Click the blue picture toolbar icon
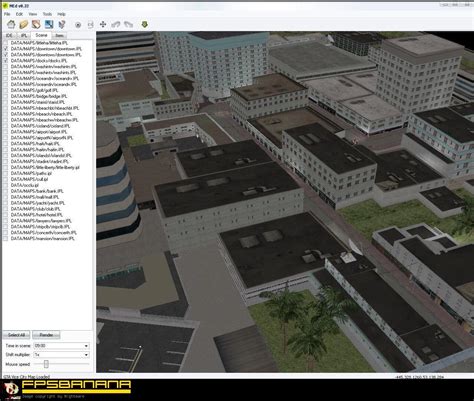Viewport: 474px width, 401px height. click(x=49, y=24)
